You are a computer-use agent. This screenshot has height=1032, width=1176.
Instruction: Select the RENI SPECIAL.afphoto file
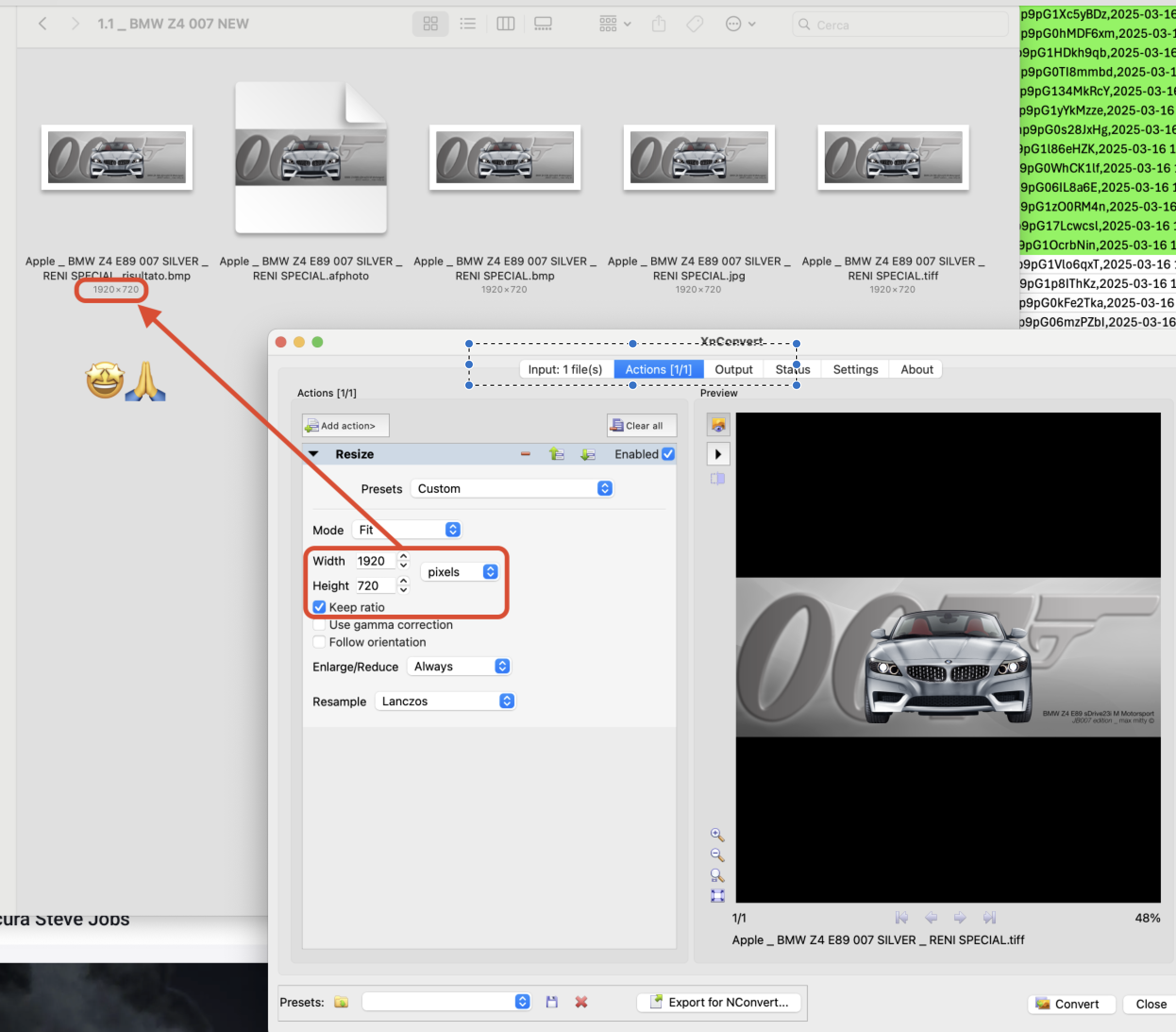311,157
